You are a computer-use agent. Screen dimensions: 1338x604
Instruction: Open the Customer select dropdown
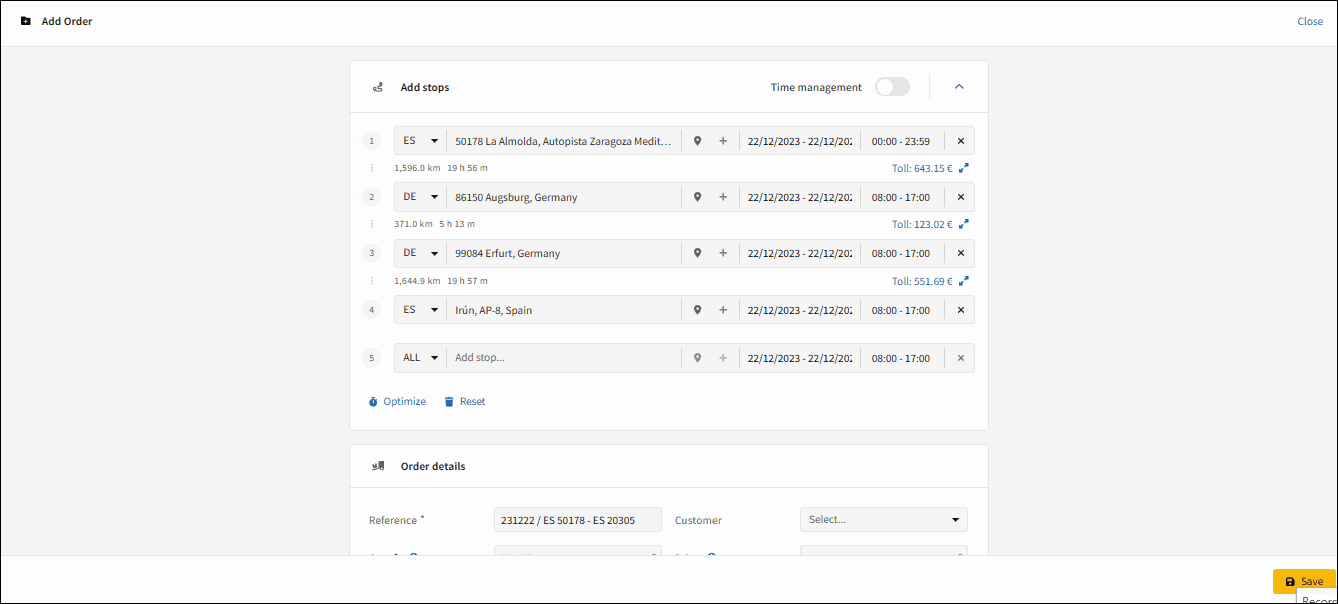pyautogui.click(x=884, y=519)
